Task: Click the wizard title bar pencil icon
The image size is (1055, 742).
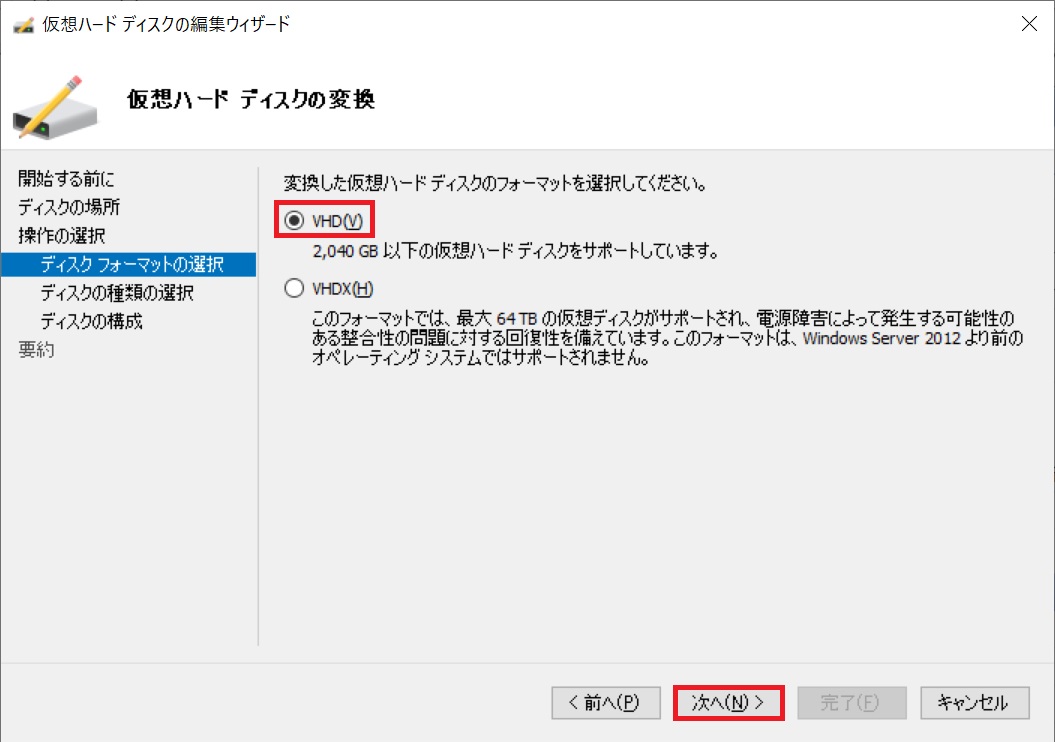Action: click(x=24, y=25)
